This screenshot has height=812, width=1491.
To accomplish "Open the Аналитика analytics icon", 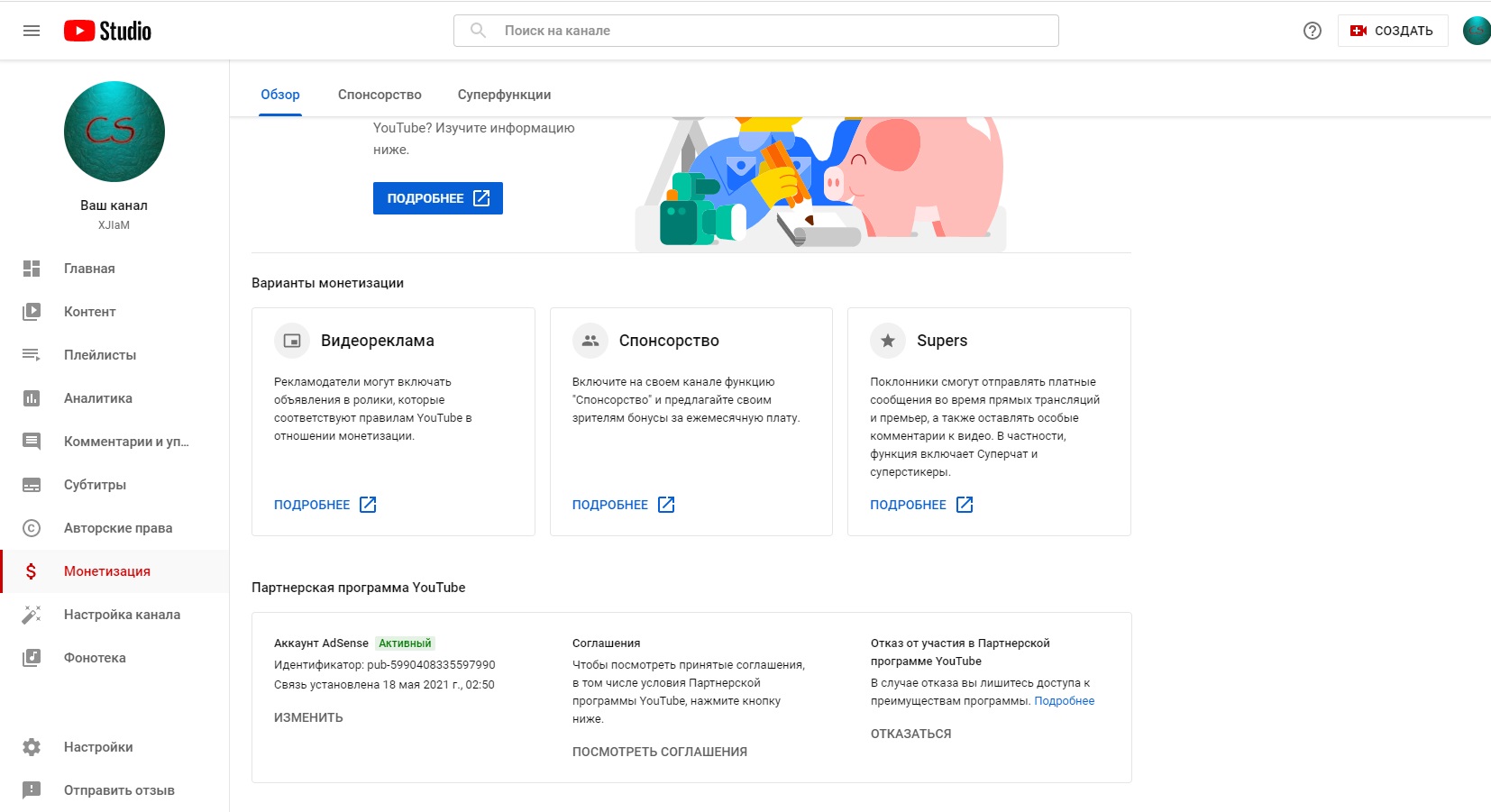I will point(32,398).
